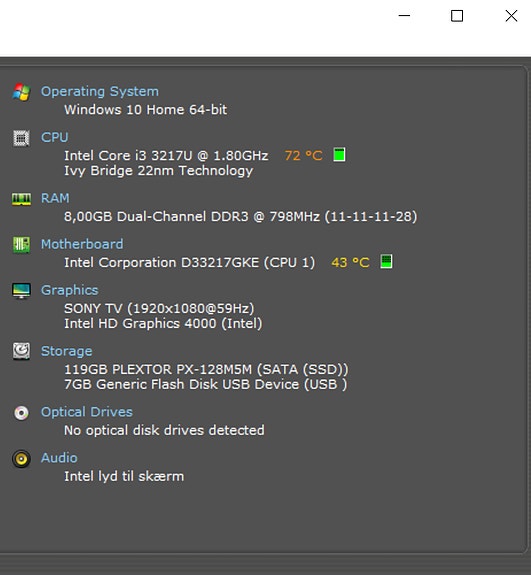Image resolution: width=531 pixels, height=575 pixels.
Task: Click the Windows flag icon beside Operating System
Action: point(21,92)
